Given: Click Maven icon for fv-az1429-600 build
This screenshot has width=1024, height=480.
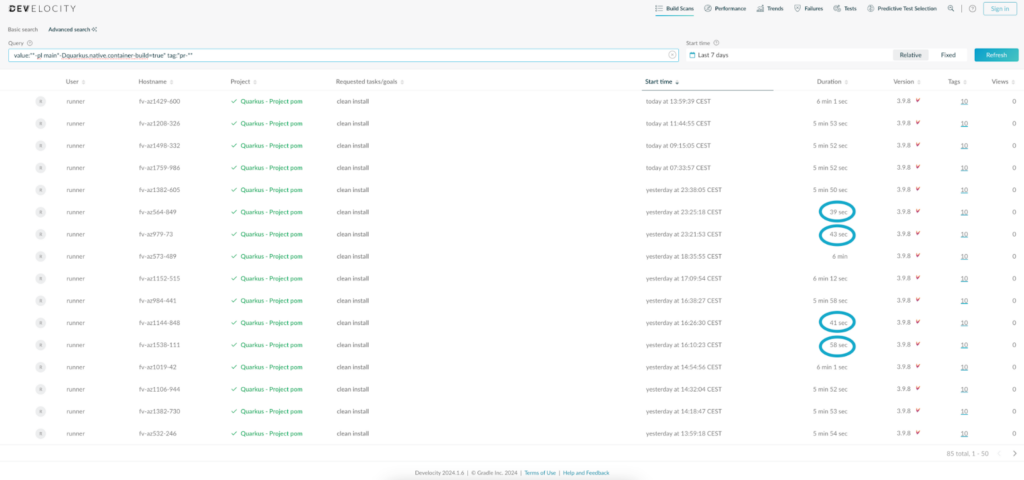Looking at the screenshot, I should point(918,101).
